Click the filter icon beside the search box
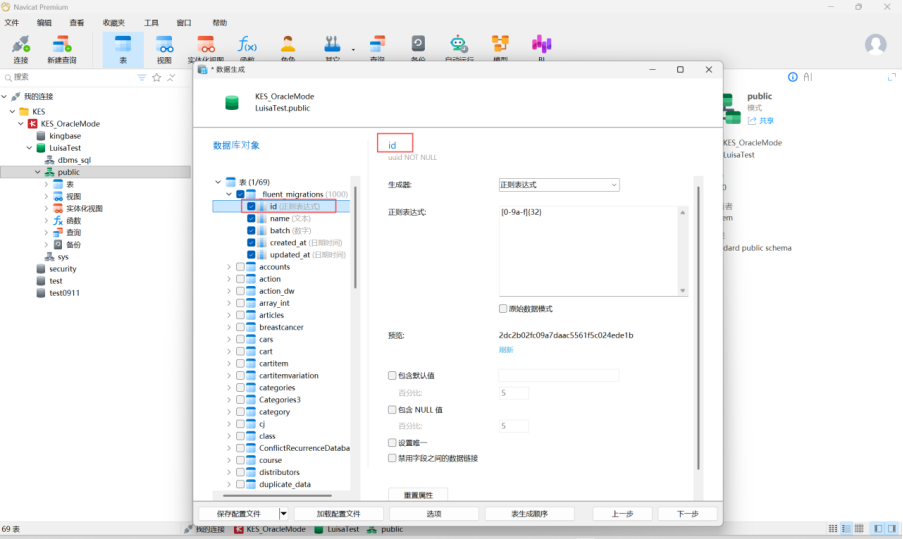The image size is (903, 539). (142, 77)
